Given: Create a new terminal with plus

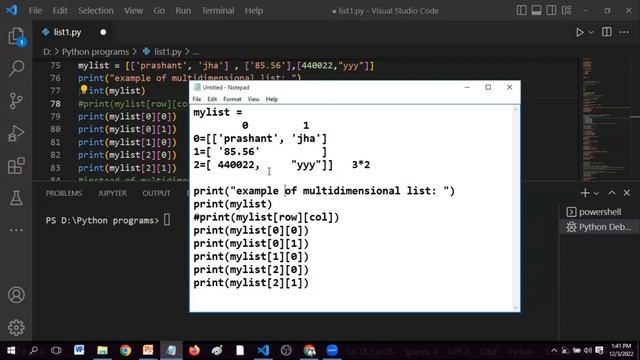Looking at the screenshot, I should click(585, 193).
